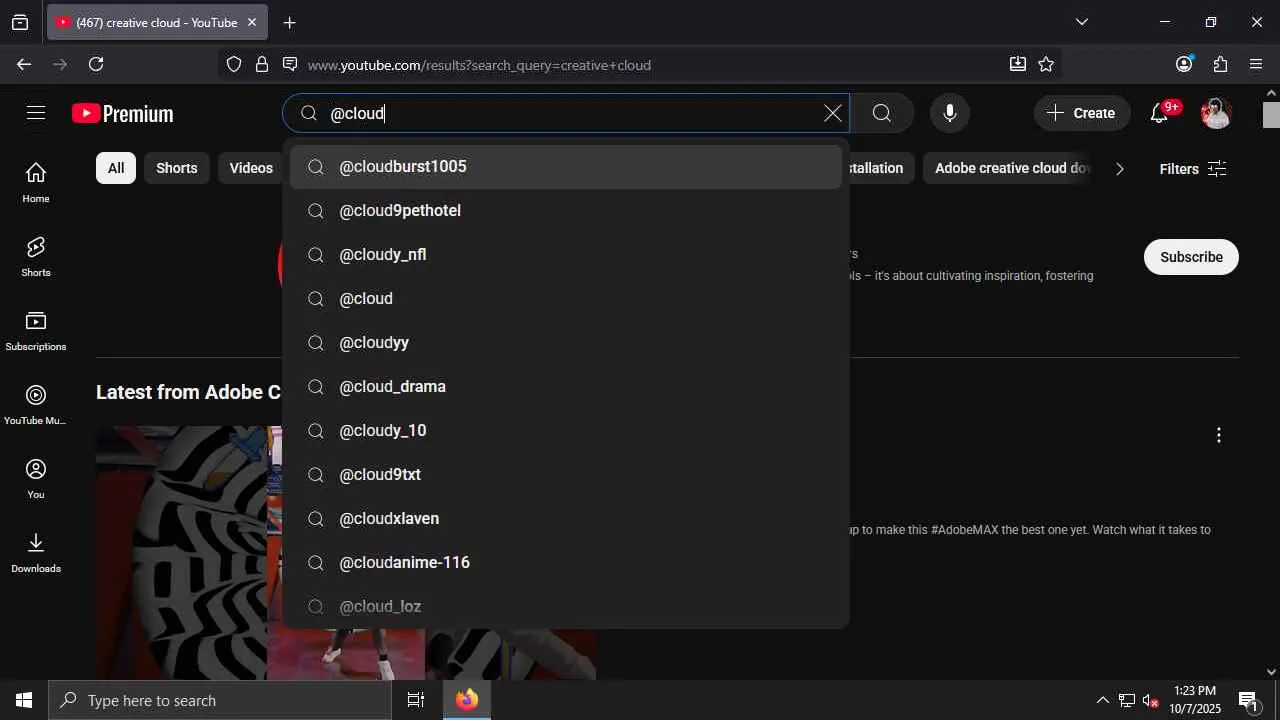Screen dimensions: 1280x720
Task: Go to YouTube Premium home logo
Action: [x=123, y=114]
